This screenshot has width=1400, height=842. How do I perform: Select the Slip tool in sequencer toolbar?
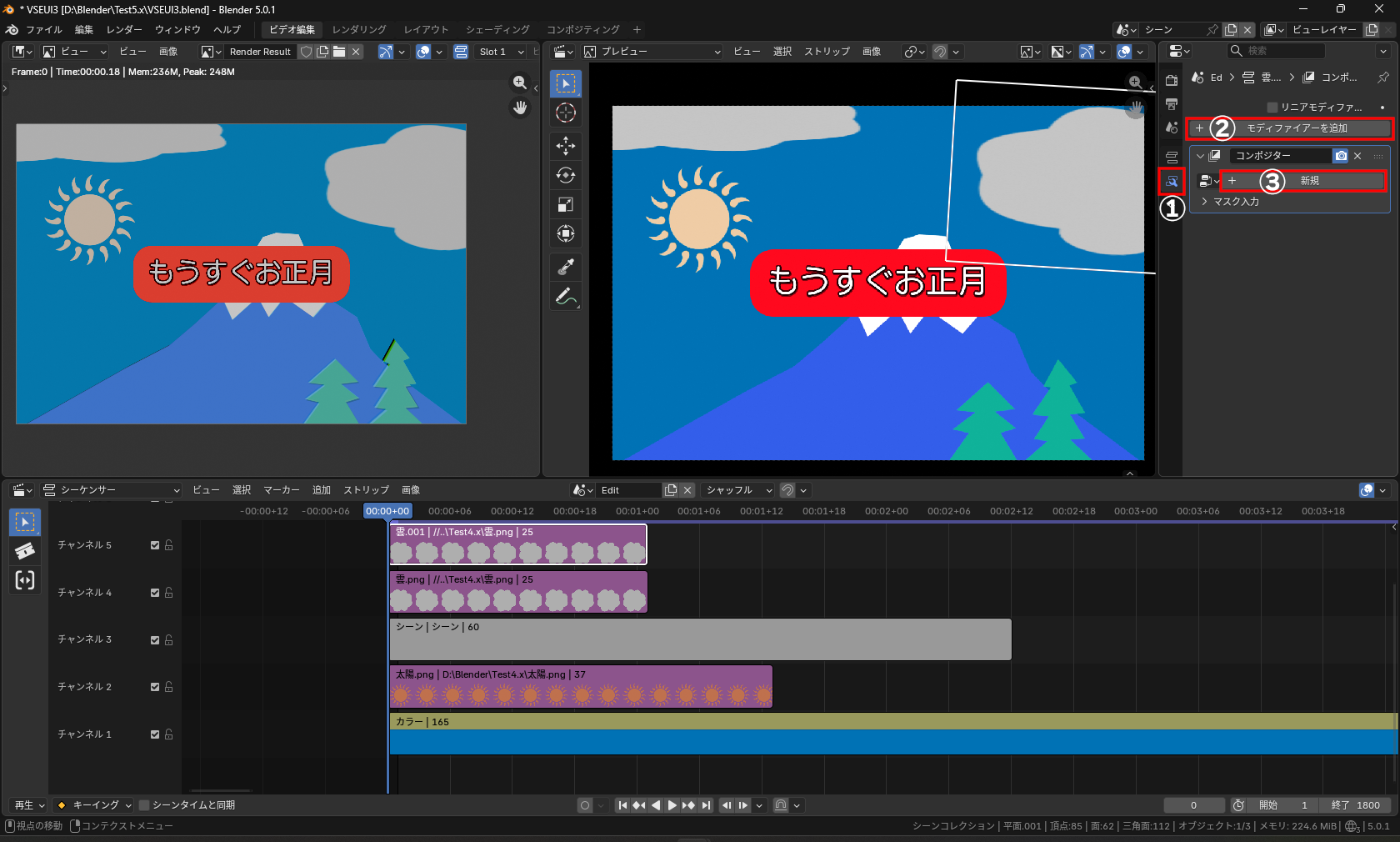click(25, 579)
